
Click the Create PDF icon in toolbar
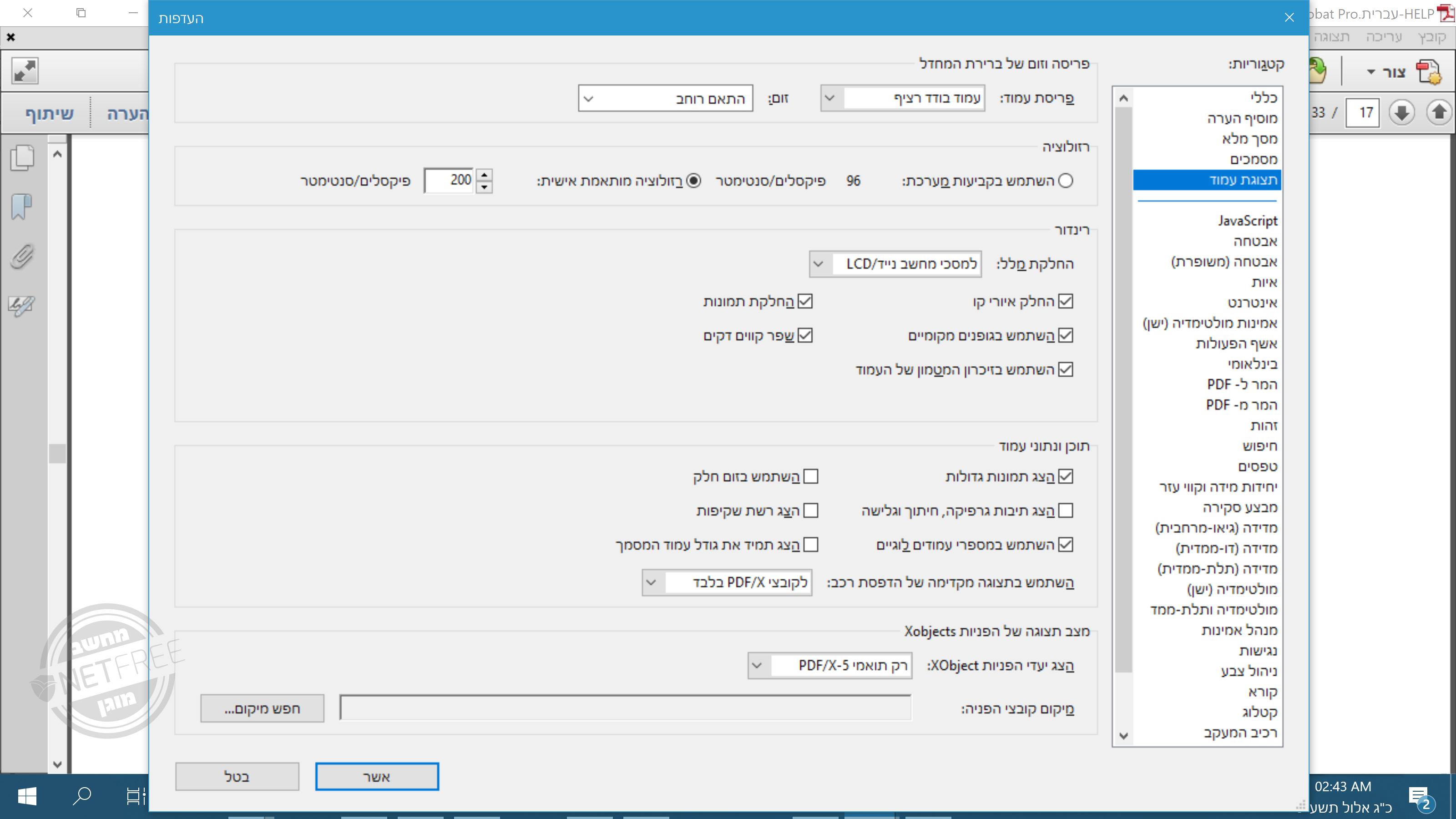1428,72
